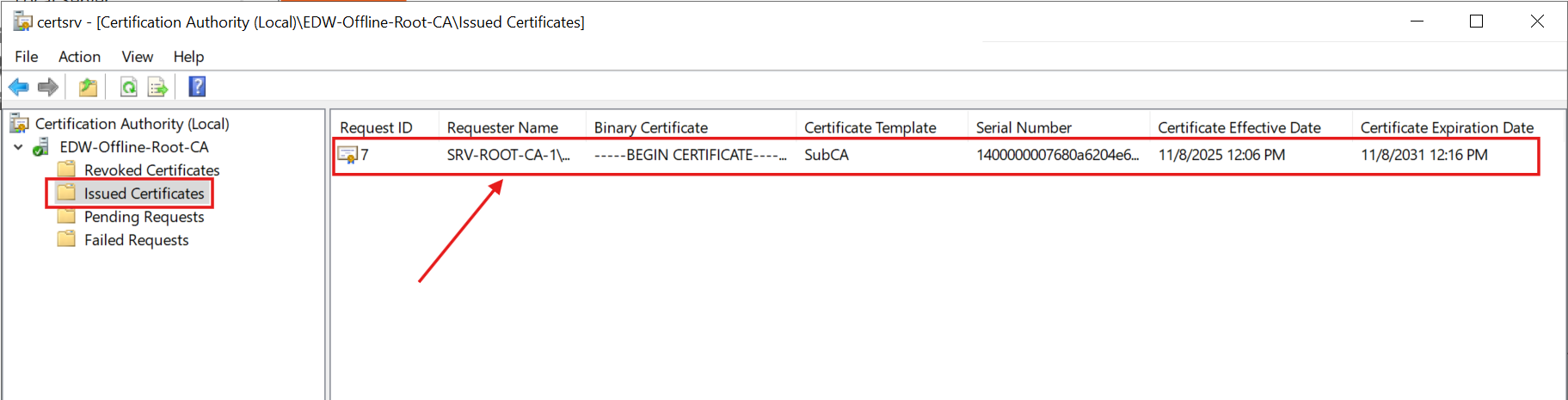Viewport: 1568px width, 400px height.
Task: Click serial number 1400000007680a6204e6... cell
Action: (x=1058, y=155)
